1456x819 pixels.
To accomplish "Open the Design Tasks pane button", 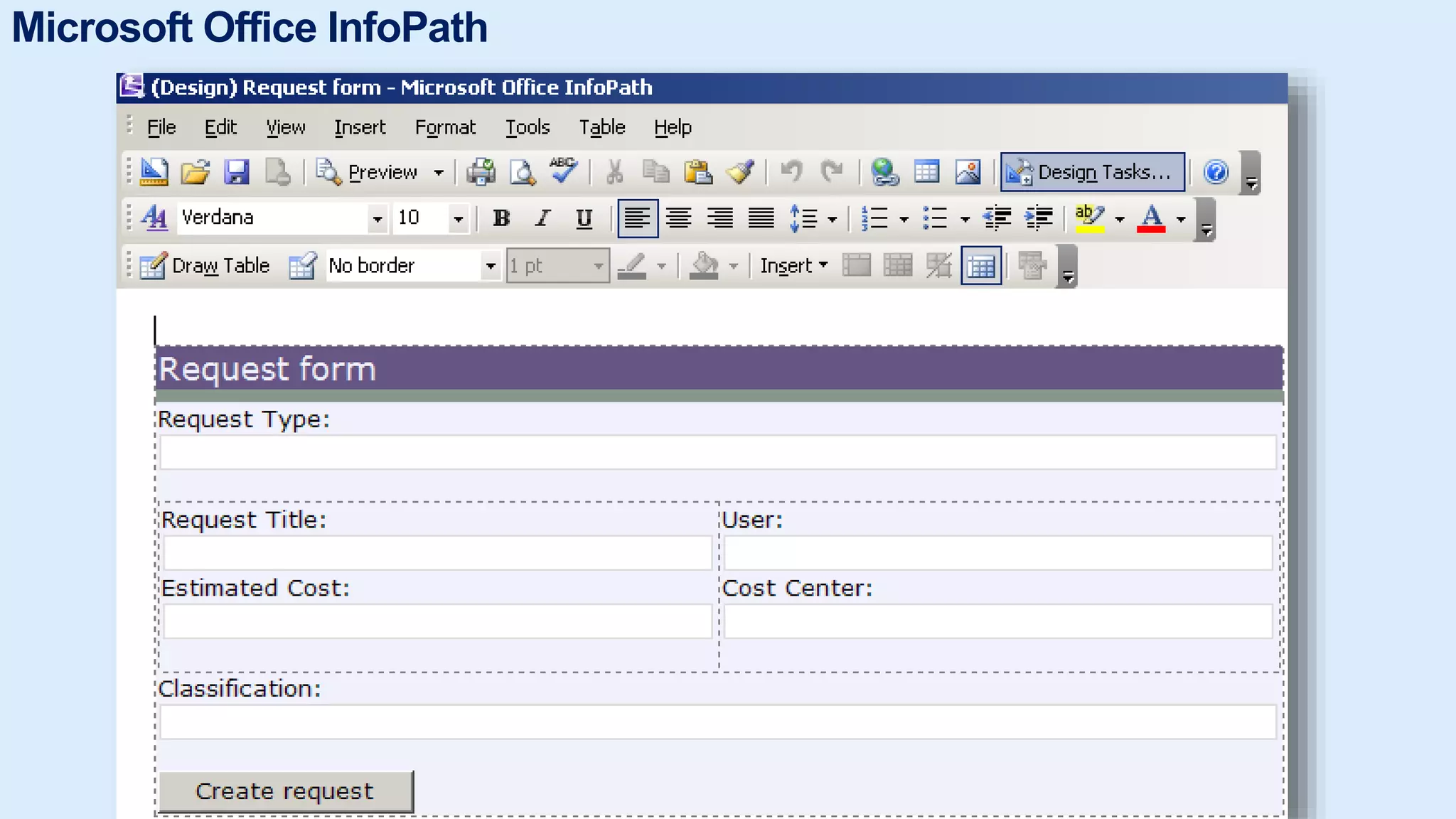I will (1092, 172).
